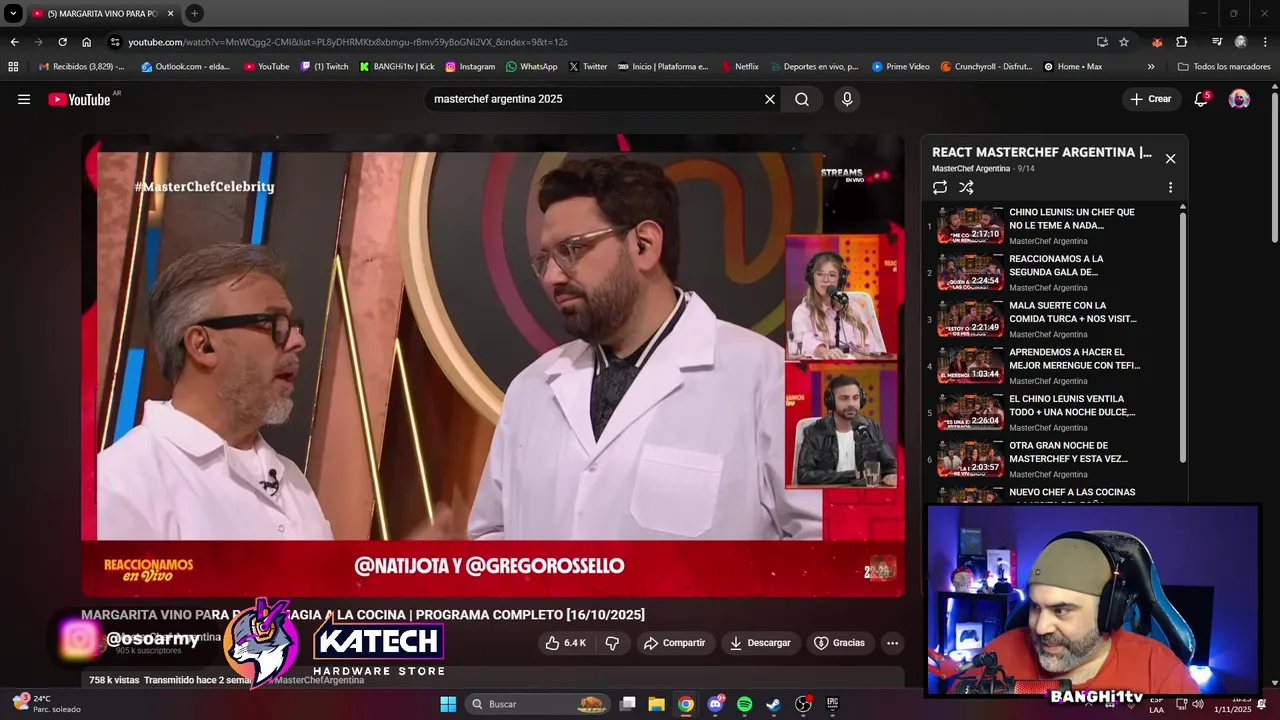The height and width of the screenshot is (720, 1280).
Task: Open thumbnail of Aprendemos a hacer el mejor merengue
Action: pos(970,365)
